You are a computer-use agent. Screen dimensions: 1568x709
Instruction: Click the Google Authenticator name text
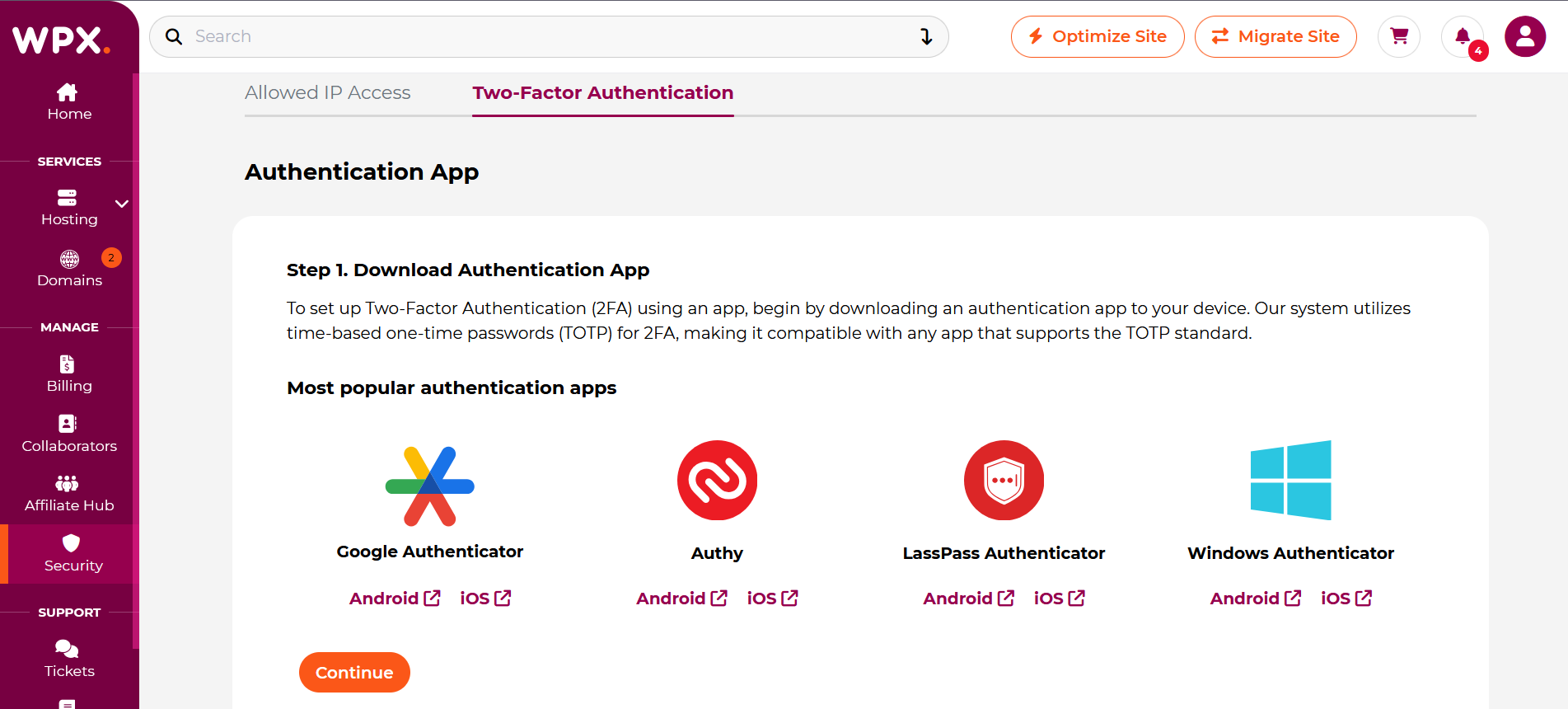[430, 552]
